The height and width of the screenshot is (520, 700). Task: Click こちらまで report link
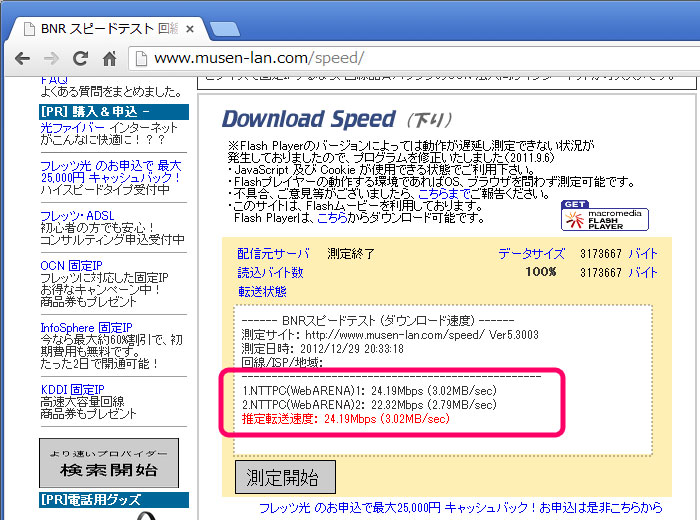click(x=444, y=194)
